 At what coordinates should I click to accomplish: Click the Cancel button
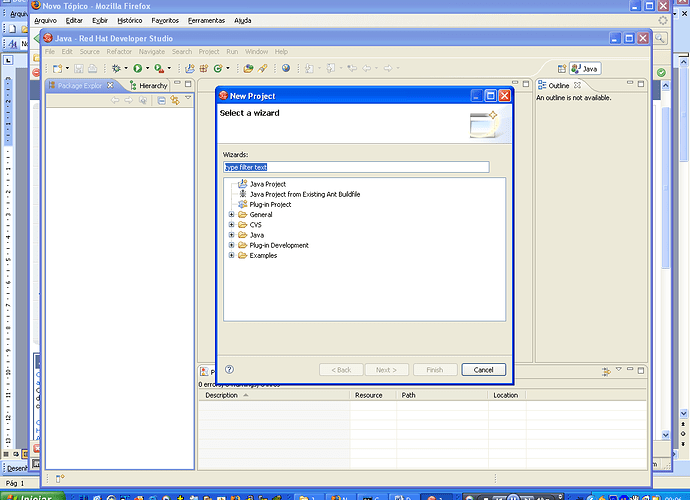coord(484,370)
